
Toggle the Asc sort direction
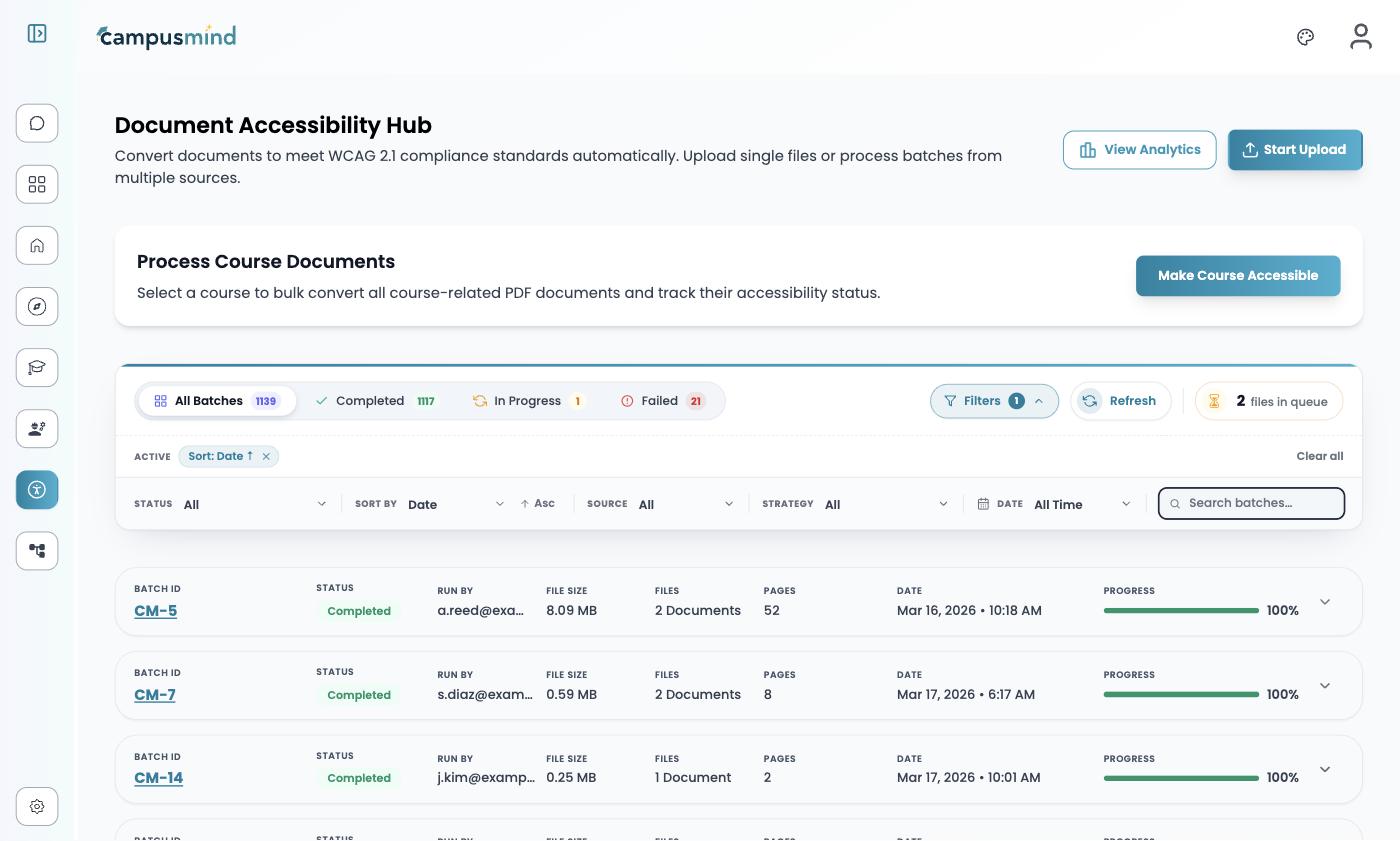pyautogui.click(x=538, y=504)
